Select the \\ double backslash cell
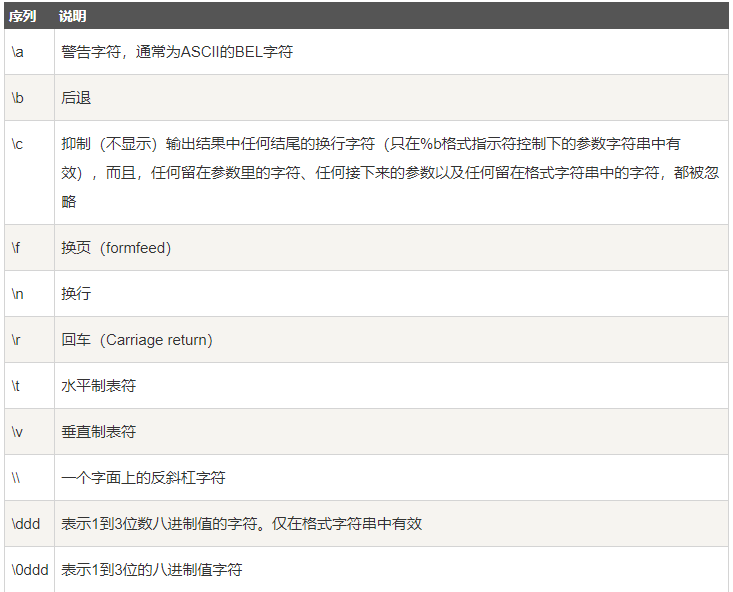 pyautogui.click(x=29, y=477)
